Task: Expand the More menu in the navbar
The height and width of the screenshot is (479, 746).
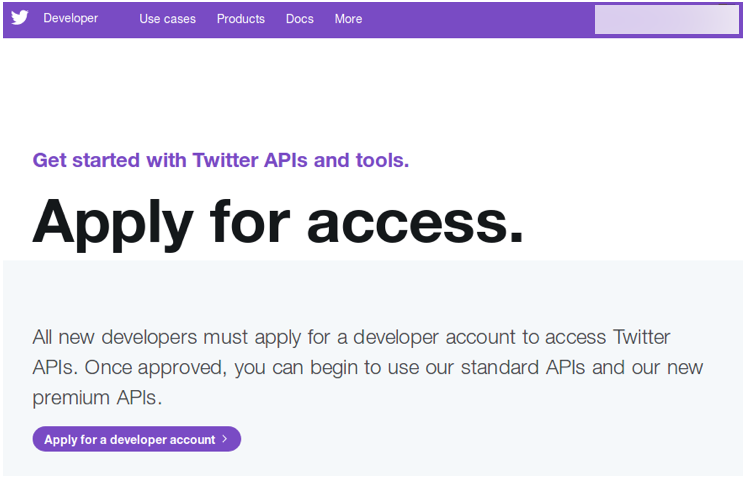Action: tap(349, 19)
